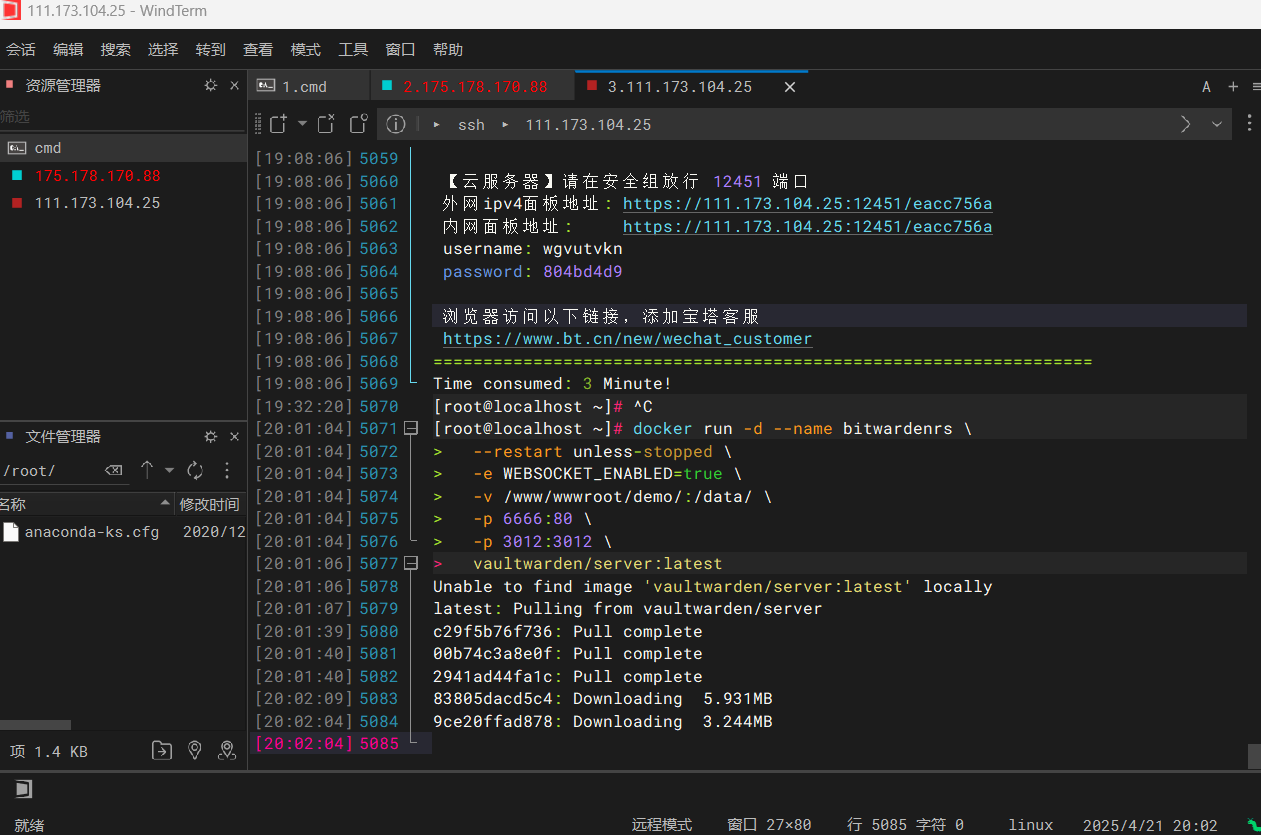1261x835 pixels.
Task: Open the file manager kebab menu
Action: (x=227, y=470)
